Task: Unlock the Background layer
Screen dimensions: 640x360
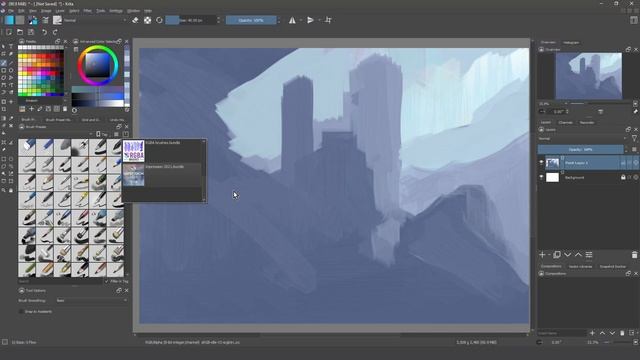Action: point(623,177)
